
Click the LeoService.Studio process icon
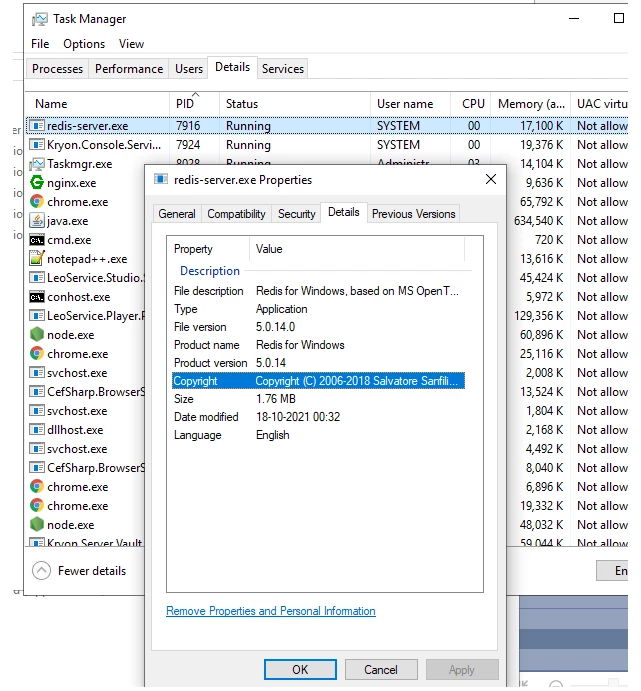pos(37,278)
